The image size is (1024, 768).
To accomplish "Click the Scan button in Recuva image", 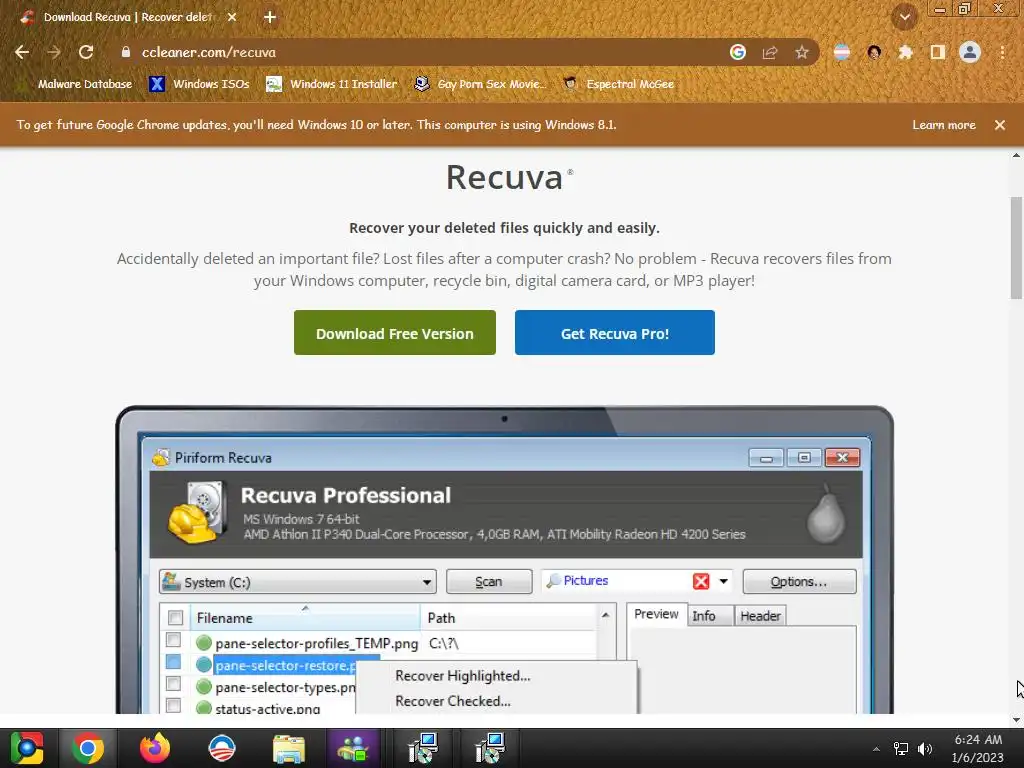I will [488, 581].
